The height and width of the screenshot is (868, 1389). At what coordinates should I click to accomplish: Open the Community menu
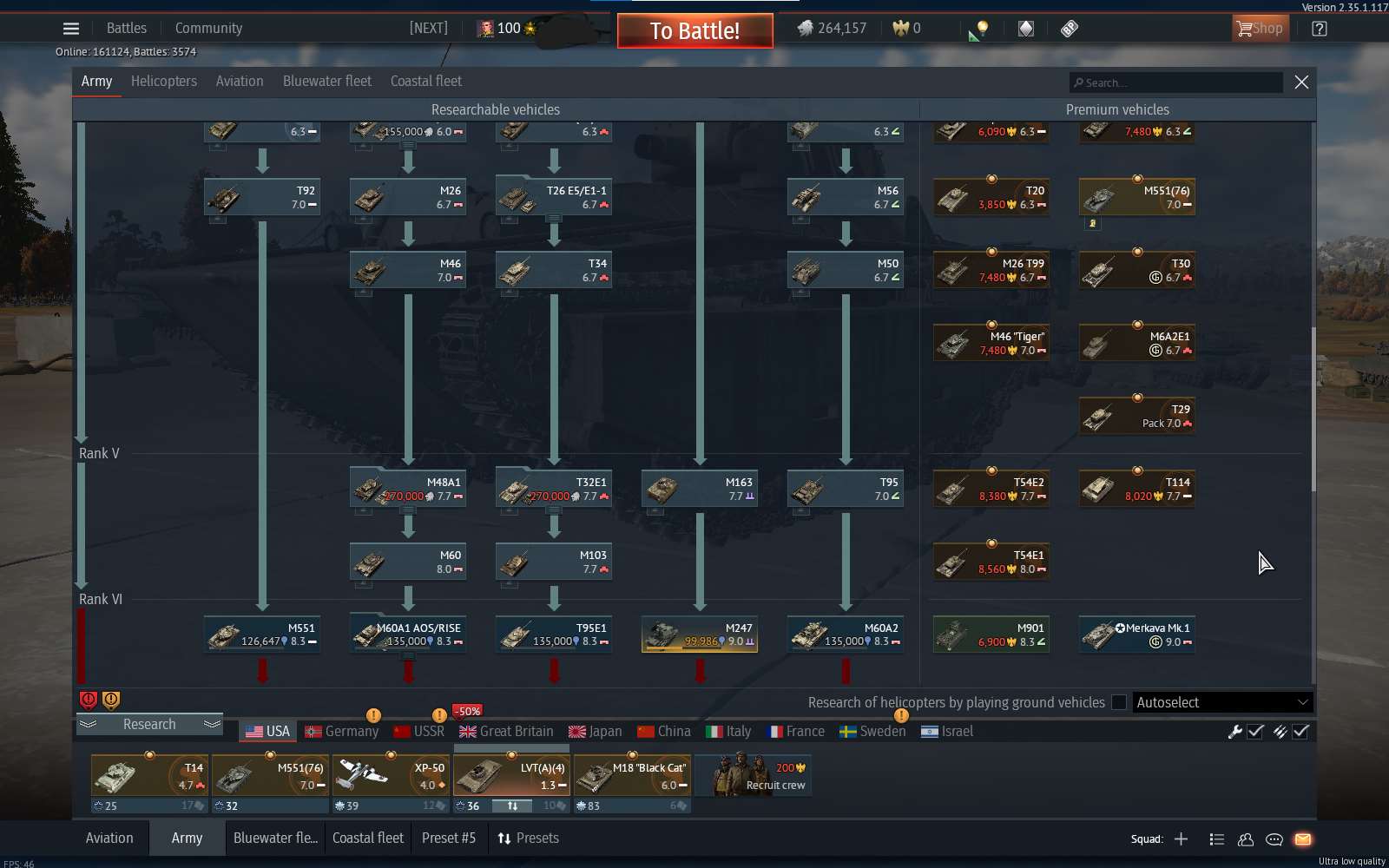(x=208, y=29)
